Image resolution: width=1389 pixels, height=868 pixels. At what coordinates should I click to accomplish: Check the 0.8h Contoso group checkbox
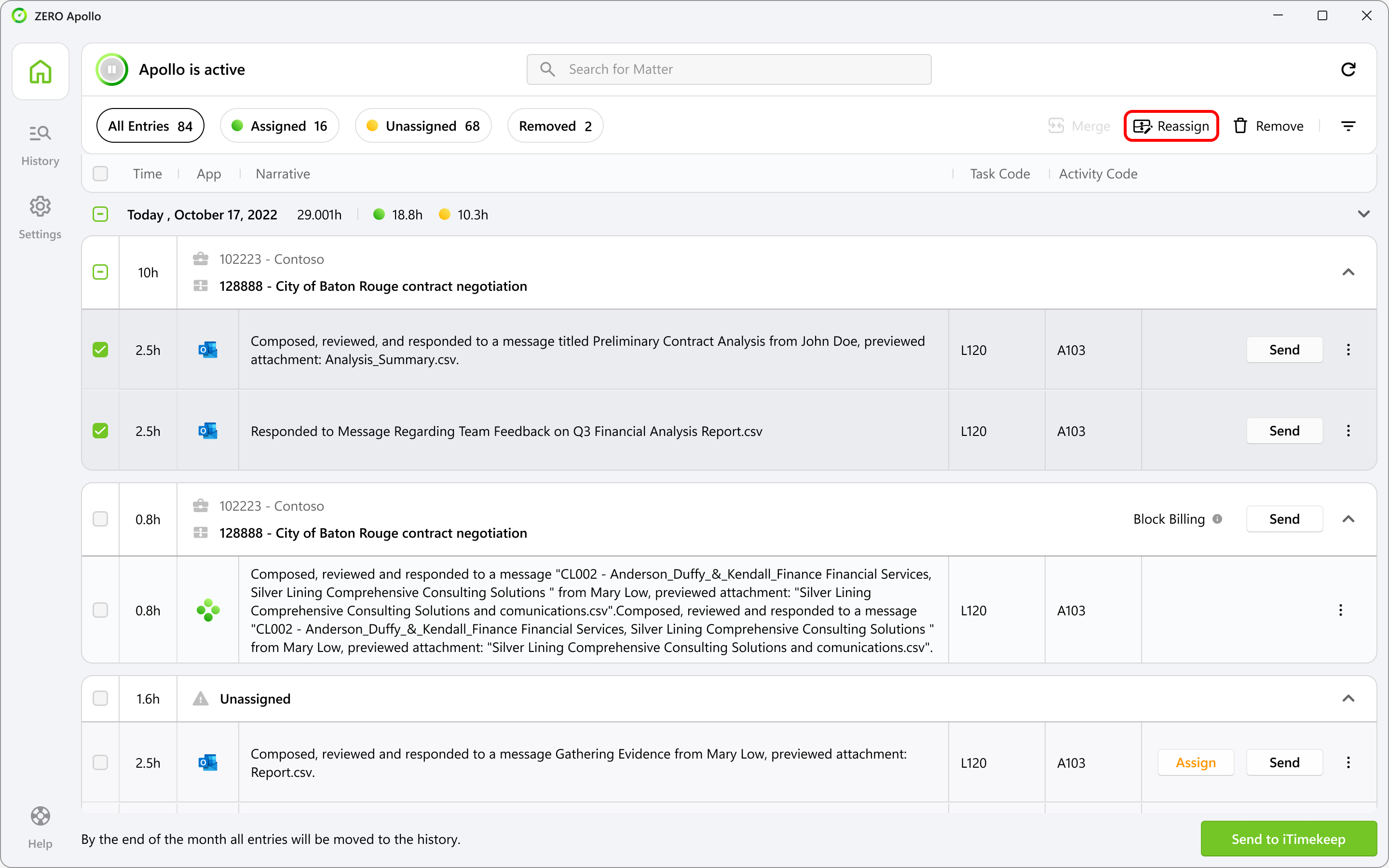coord(100,519)
